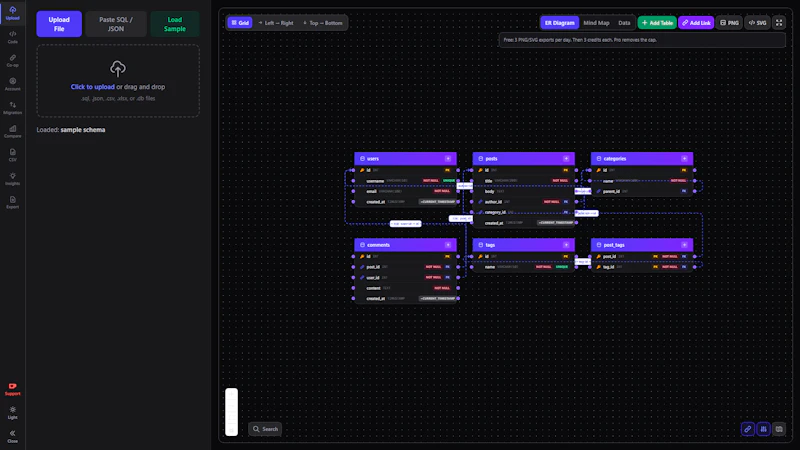Viewport: 800px width, 450px height.
Task: Click the content column in comments table
Action: point(406,288)
